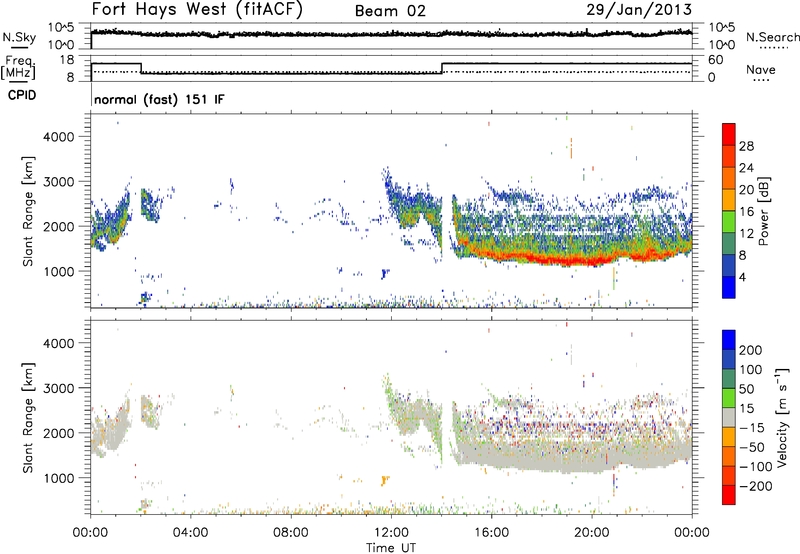The height and width of the screenshot is (554, 800).
Task: Click the '200' velocity colorbar value
Action: (751, 350)
